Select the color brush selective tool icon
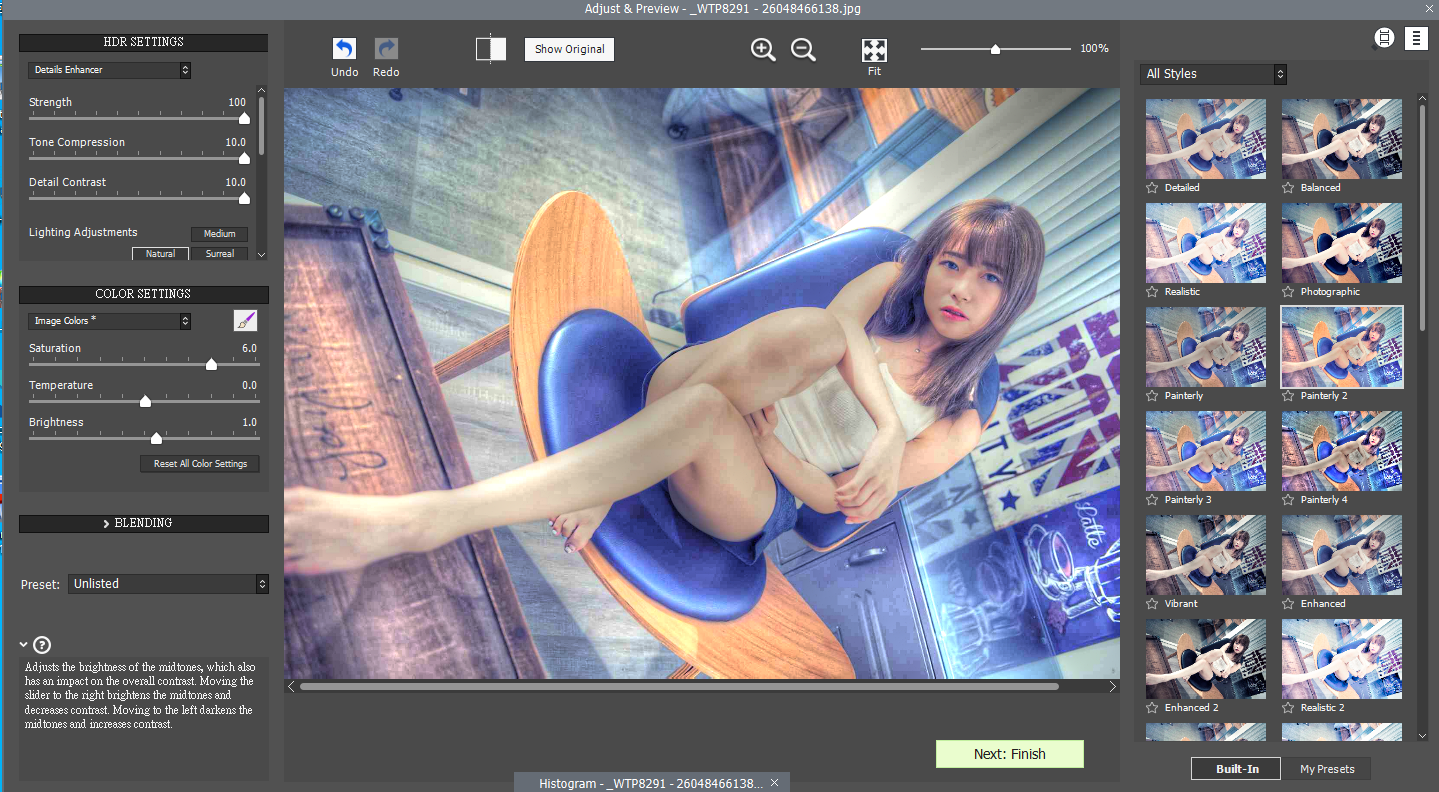1439x792 pixels. tap(245, 320)
